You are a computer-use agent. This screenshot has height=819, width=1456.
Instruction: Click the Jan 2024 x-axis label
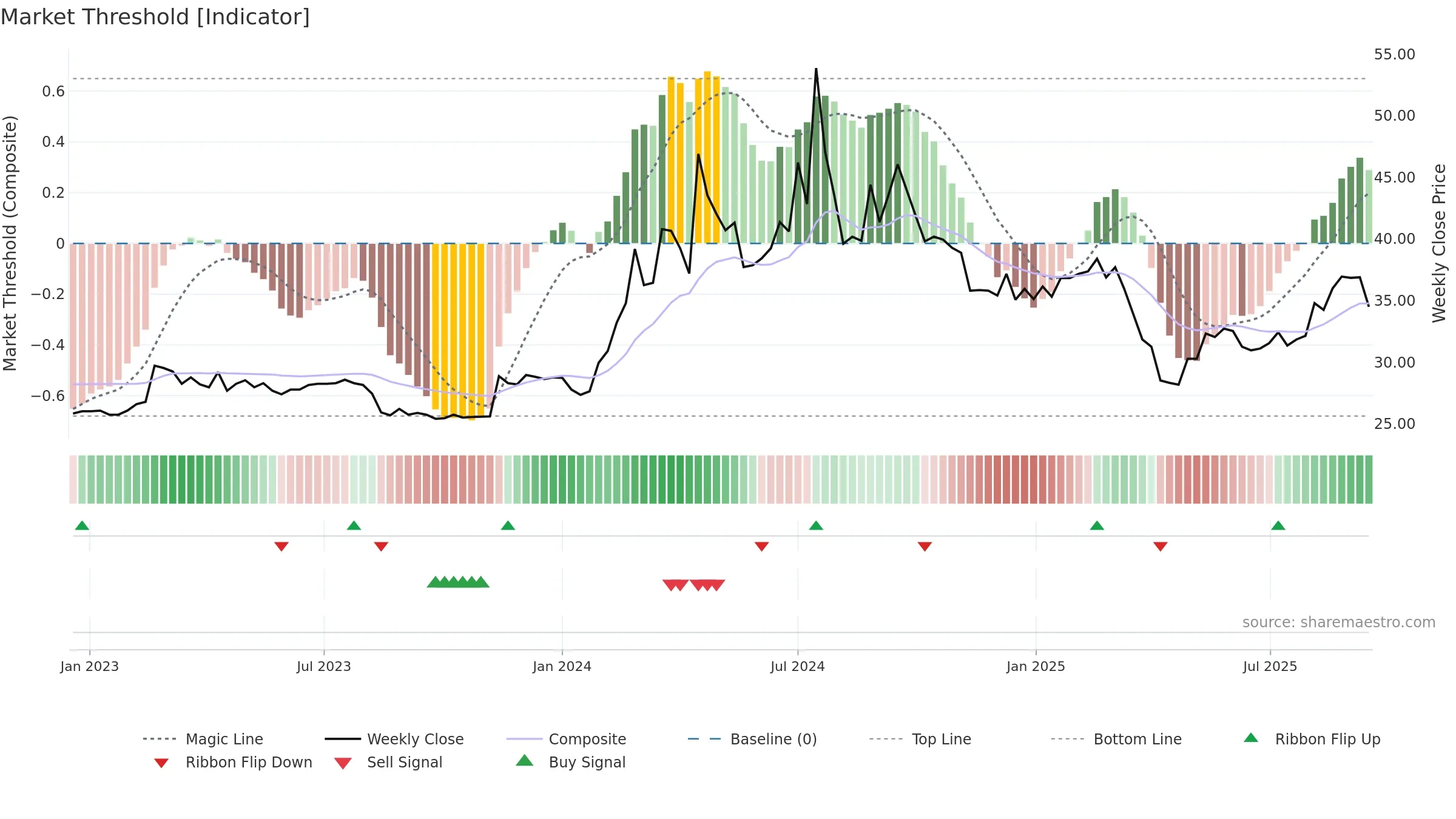click(x=562, y=666)
